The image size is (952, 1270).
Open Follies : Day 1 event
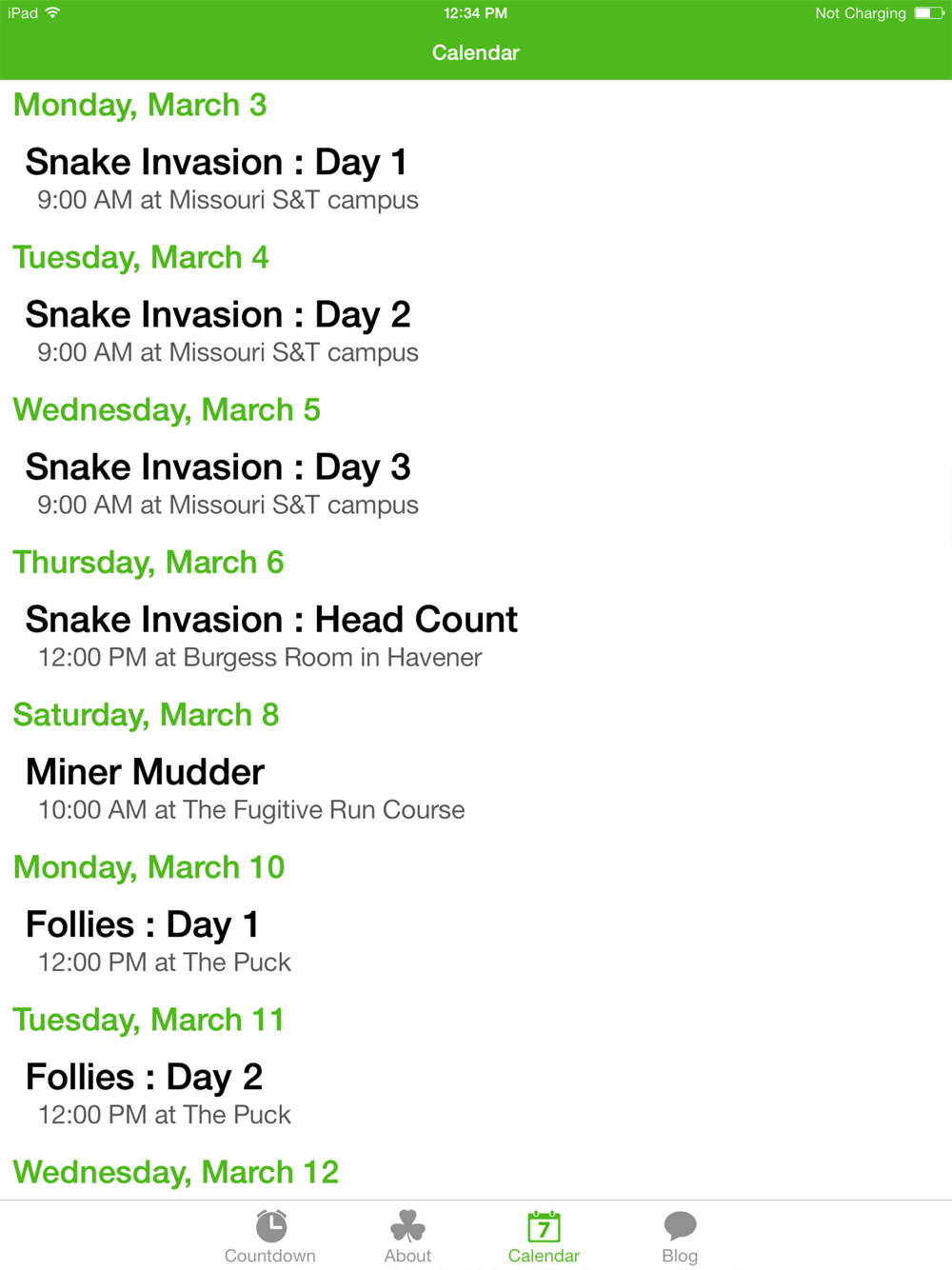pos(476,941)
